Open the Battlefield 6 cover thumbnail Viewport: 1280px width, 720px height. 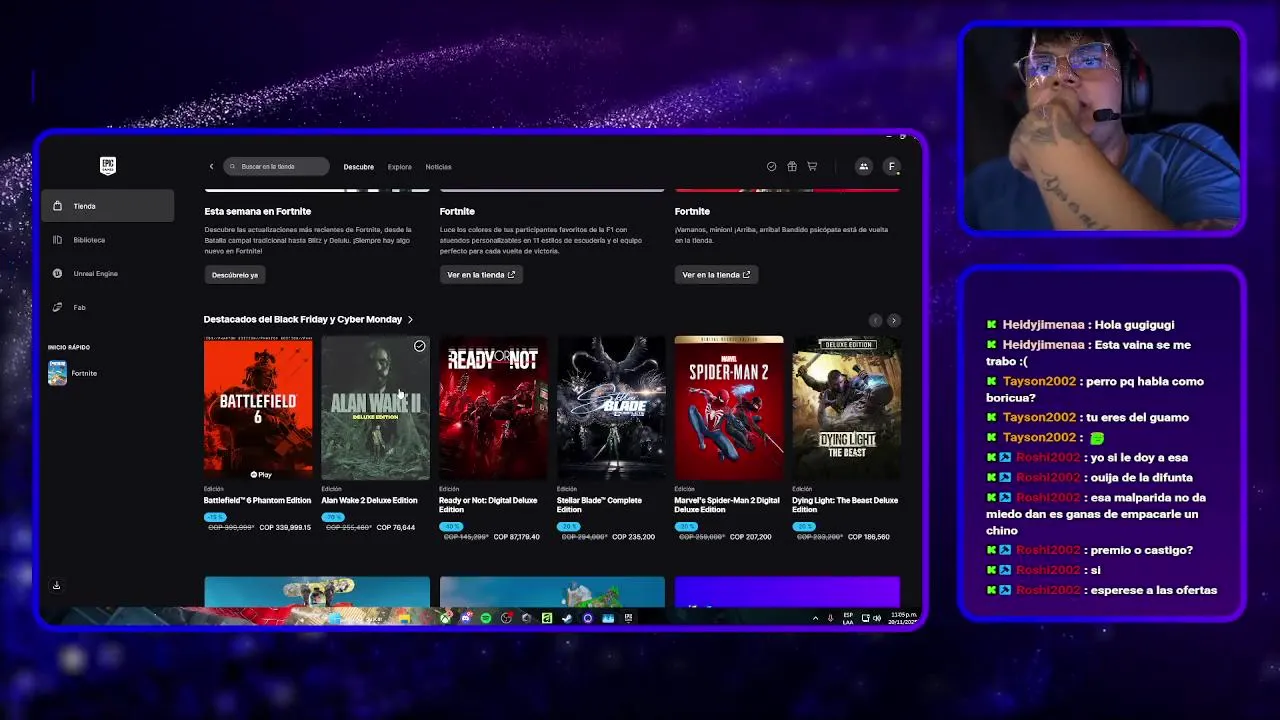258,408
